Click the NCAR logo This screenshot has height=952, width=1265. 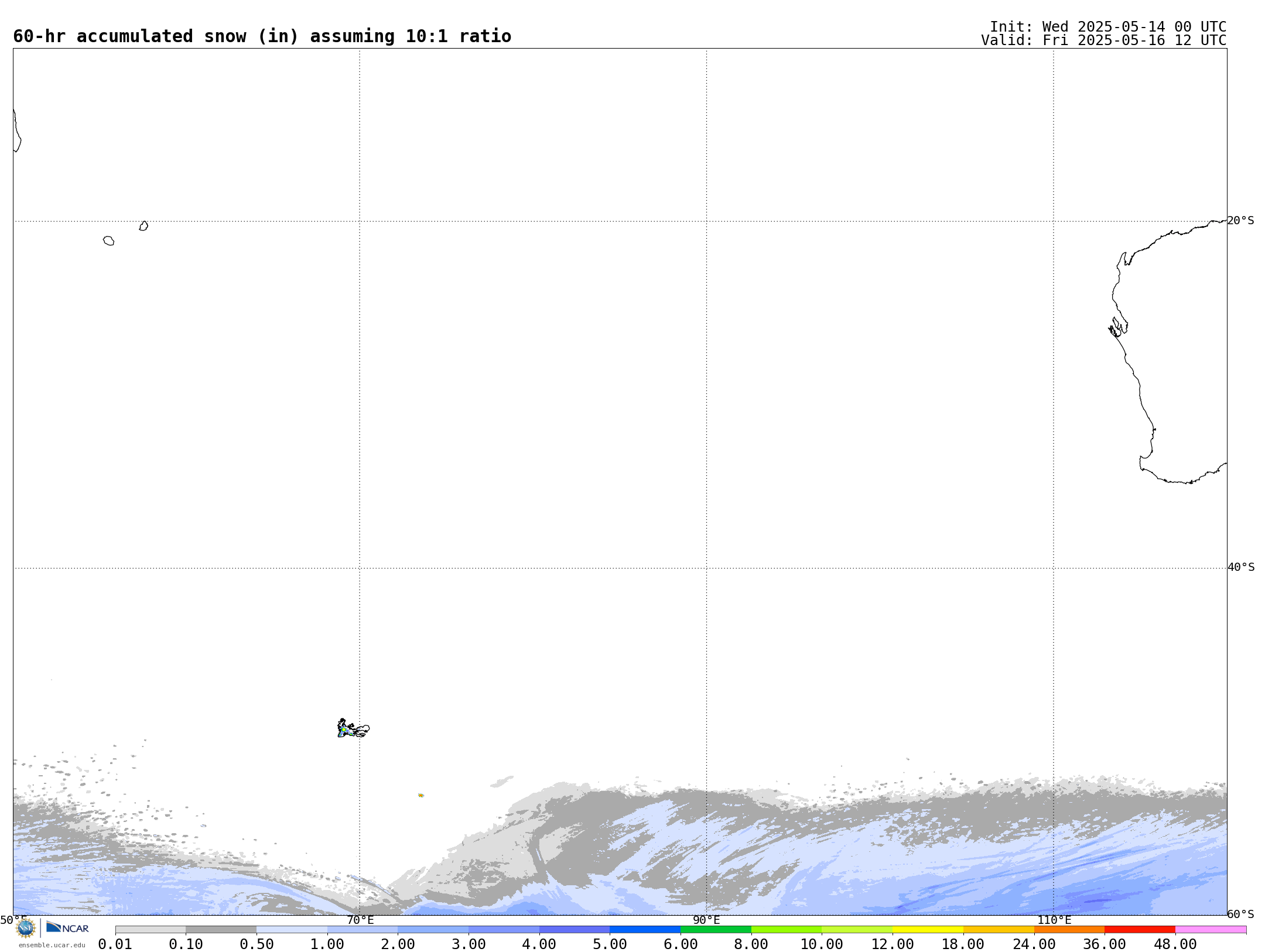(67, 927)
